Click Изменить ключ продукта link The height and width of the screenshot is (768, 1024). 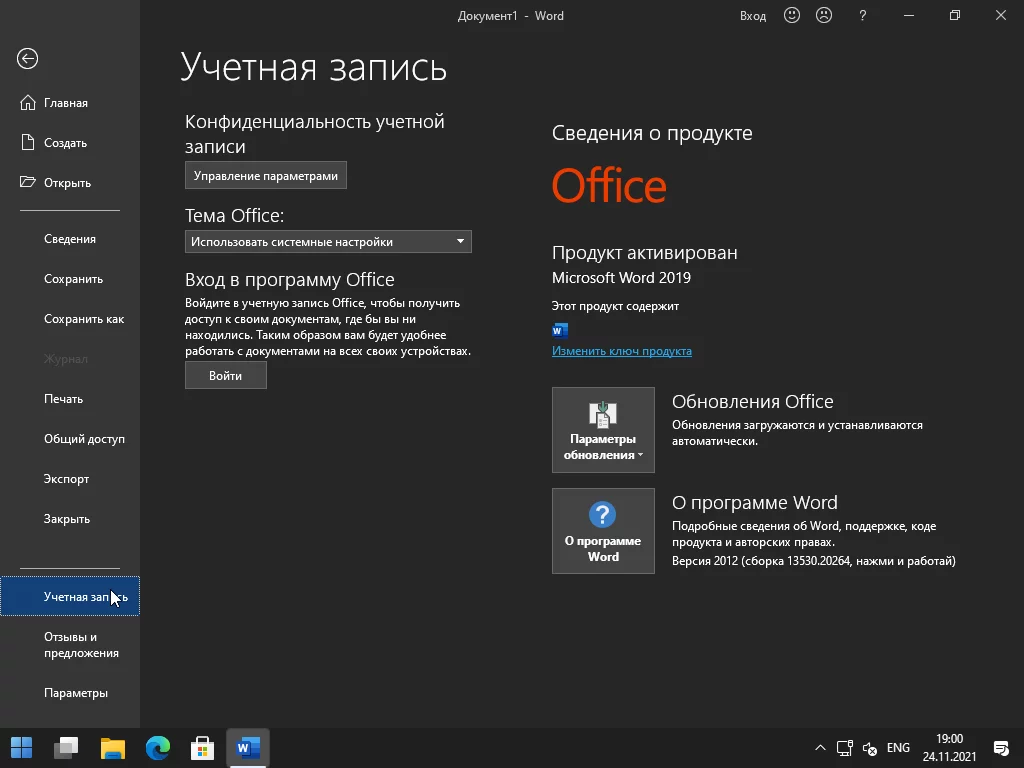tap(622, 351)
